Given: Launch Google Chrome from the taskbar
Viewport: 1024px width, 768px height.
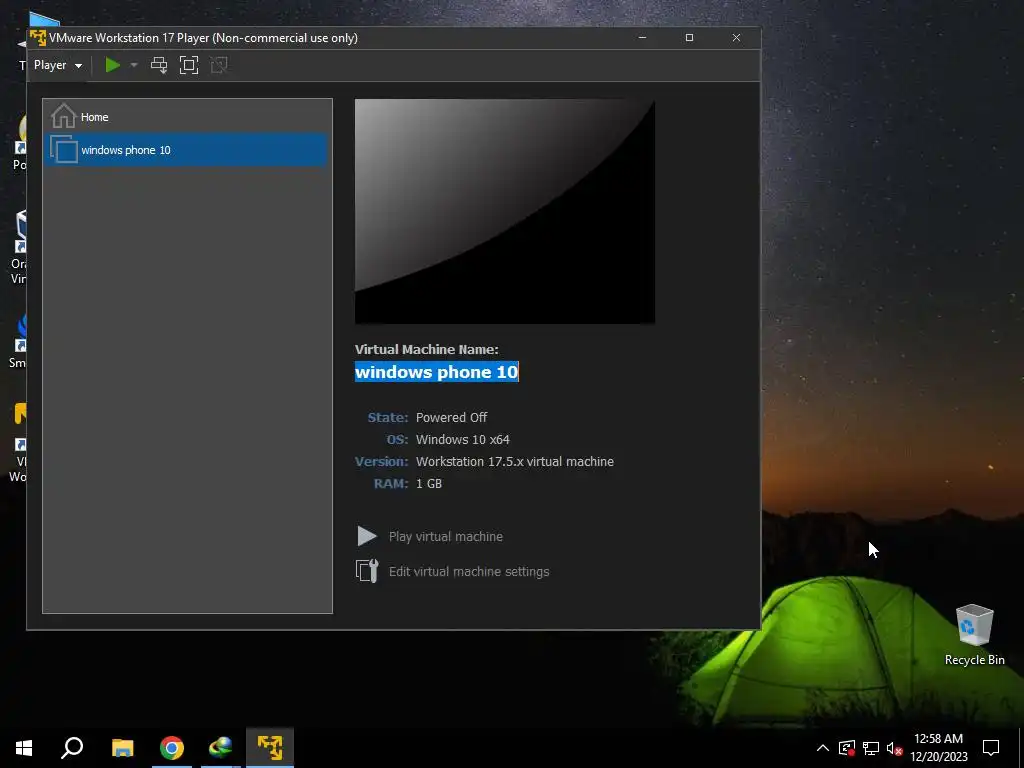Looking at the screenshot, I should (x=172, y=748).
